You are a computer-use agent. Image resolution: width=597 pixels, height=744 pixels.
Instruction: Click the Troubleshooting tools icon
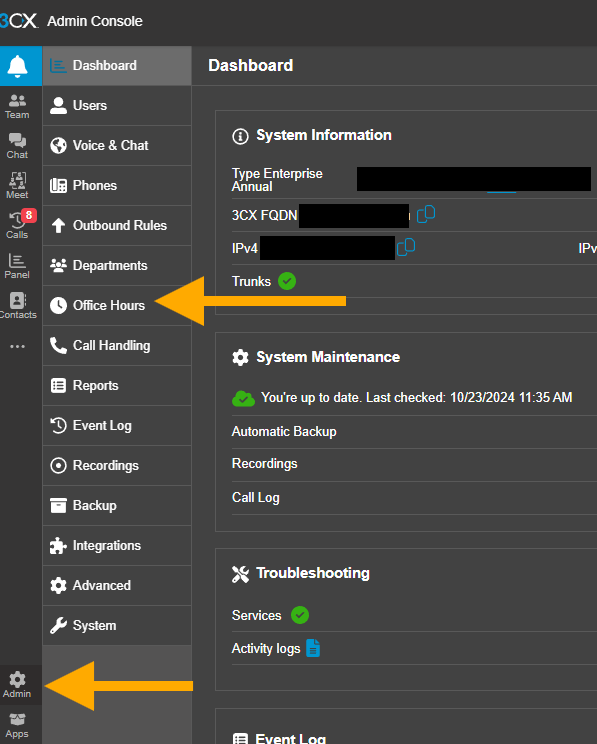(x=241, y=574)
